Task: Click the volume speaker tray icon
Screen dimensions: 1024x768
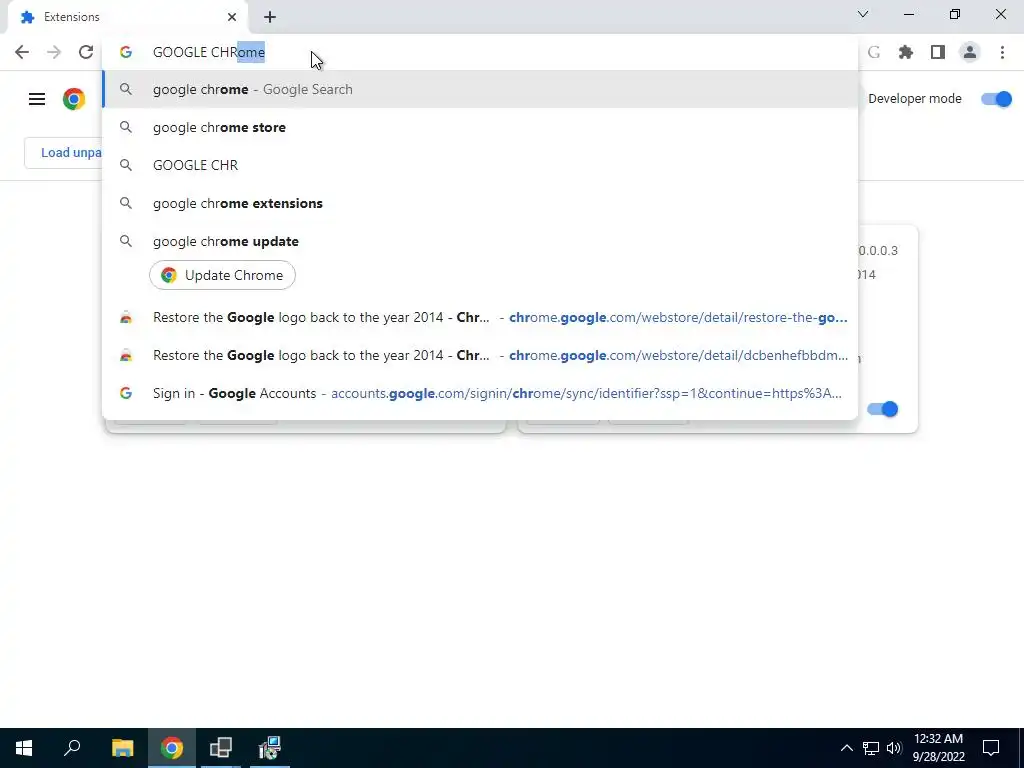Action: click(894, 748)
